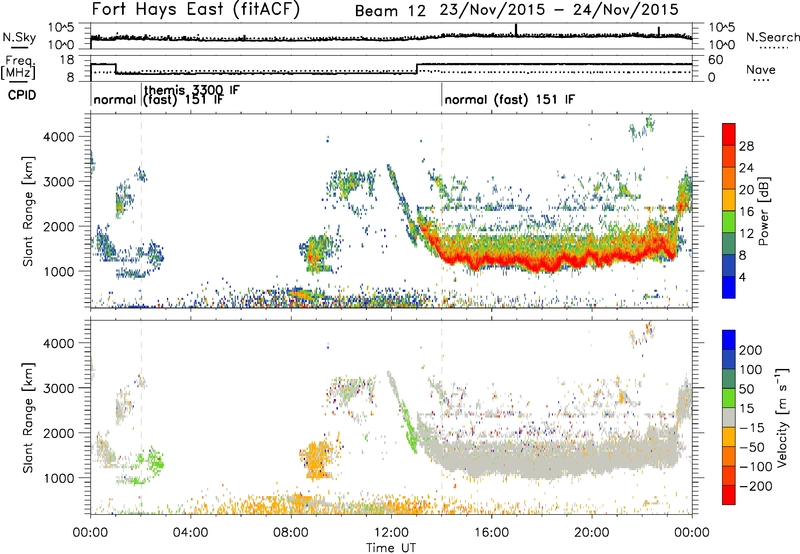Click the '12' tick on Power colorbar
This screenshot has height=554, width=800.
(x=746, y=233)
